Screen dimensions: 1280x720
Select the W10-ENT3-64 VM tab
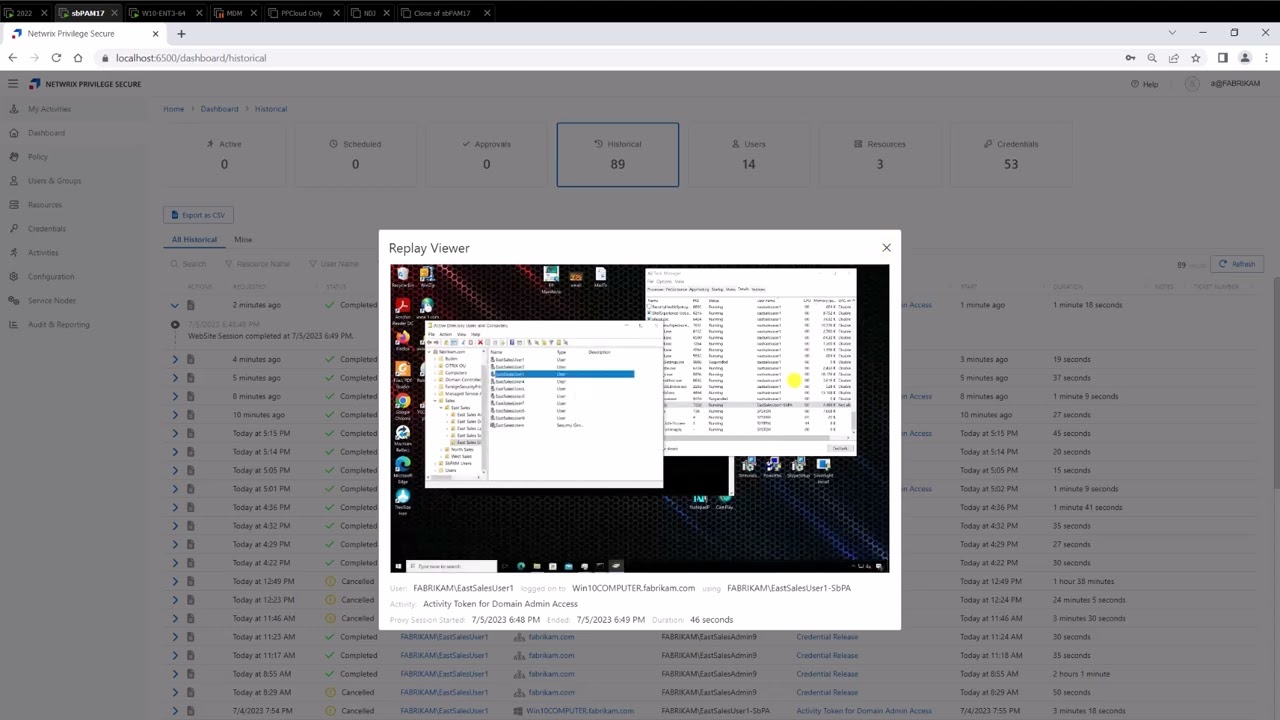[163, 13]
